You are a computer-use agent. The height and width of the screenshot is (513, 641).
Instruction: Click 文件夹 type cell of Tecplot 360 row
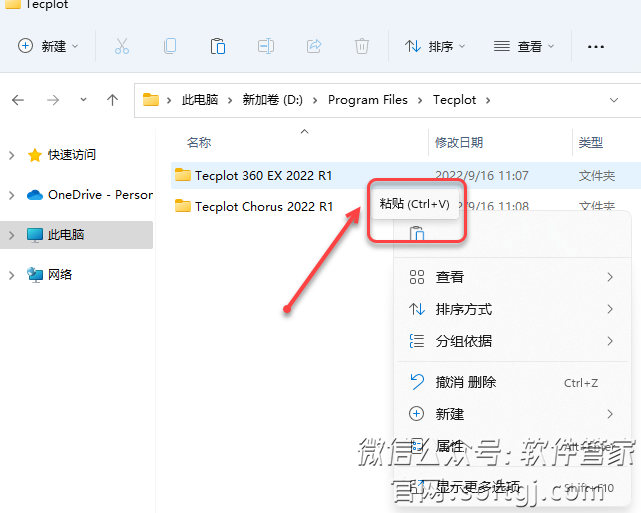[596, 176]
